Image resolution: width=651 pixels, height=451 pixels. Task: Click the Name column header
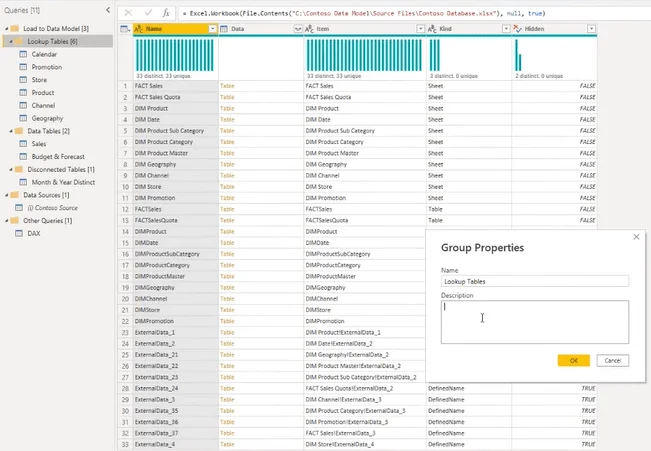click(175, 29)
